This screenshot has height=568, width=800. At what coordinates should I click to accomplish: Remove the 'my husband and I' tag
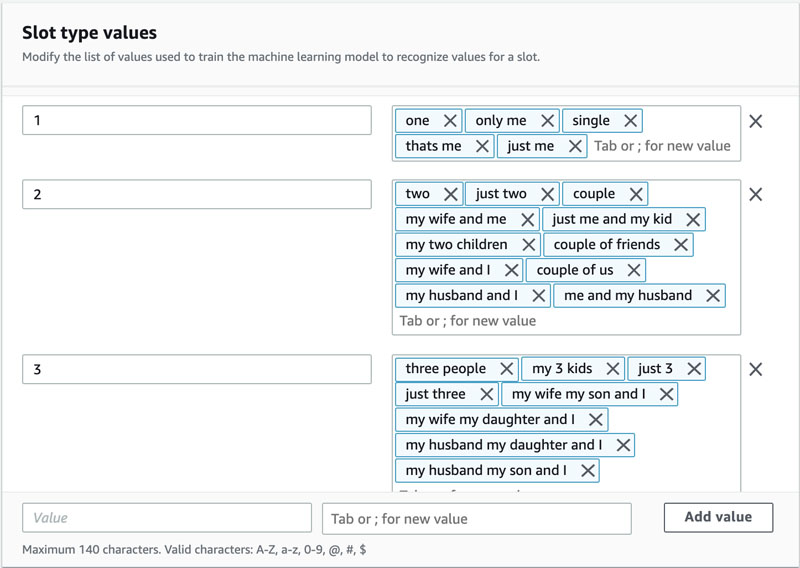[539, 296]
